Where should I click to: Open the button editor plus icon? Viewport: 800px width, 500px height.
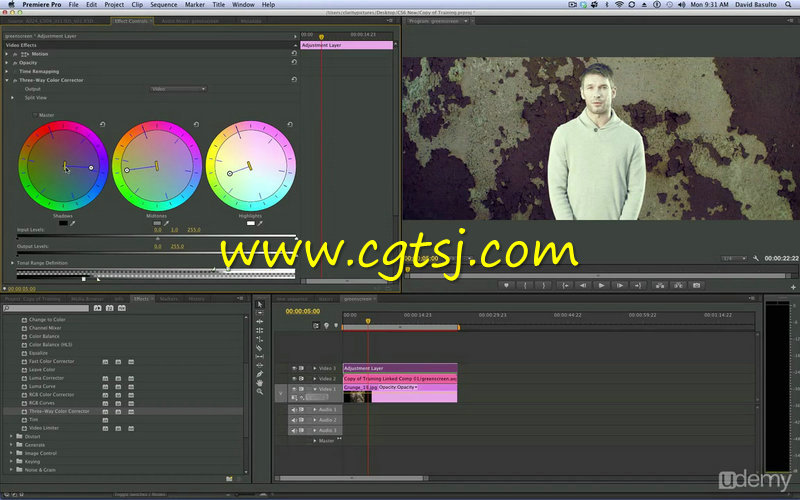pos(793,287)
